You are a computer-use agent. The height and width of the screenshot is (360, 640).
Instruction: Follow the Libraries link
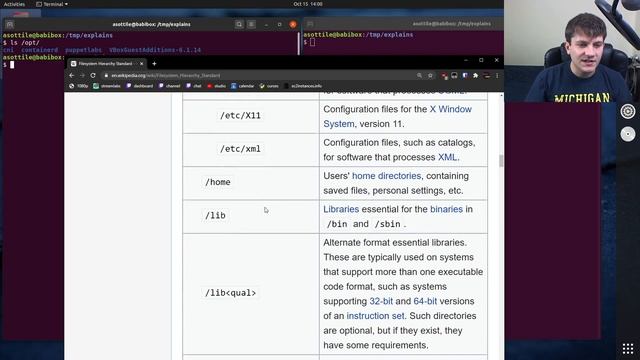pos(341,209)
